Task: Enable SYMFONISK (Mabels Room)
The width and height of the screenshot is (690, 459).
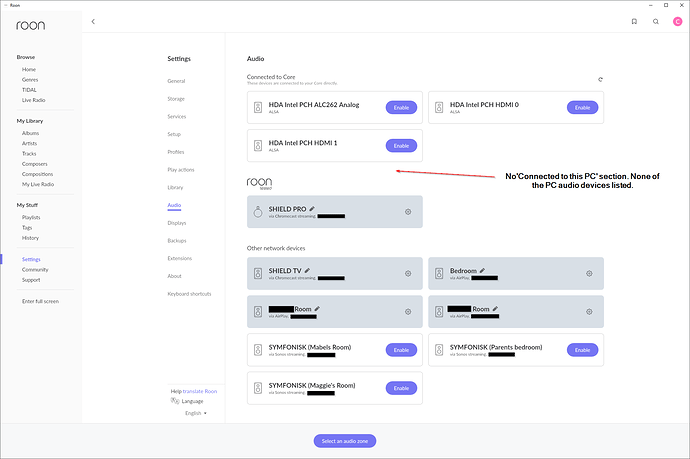Action: tap(401, 350)
